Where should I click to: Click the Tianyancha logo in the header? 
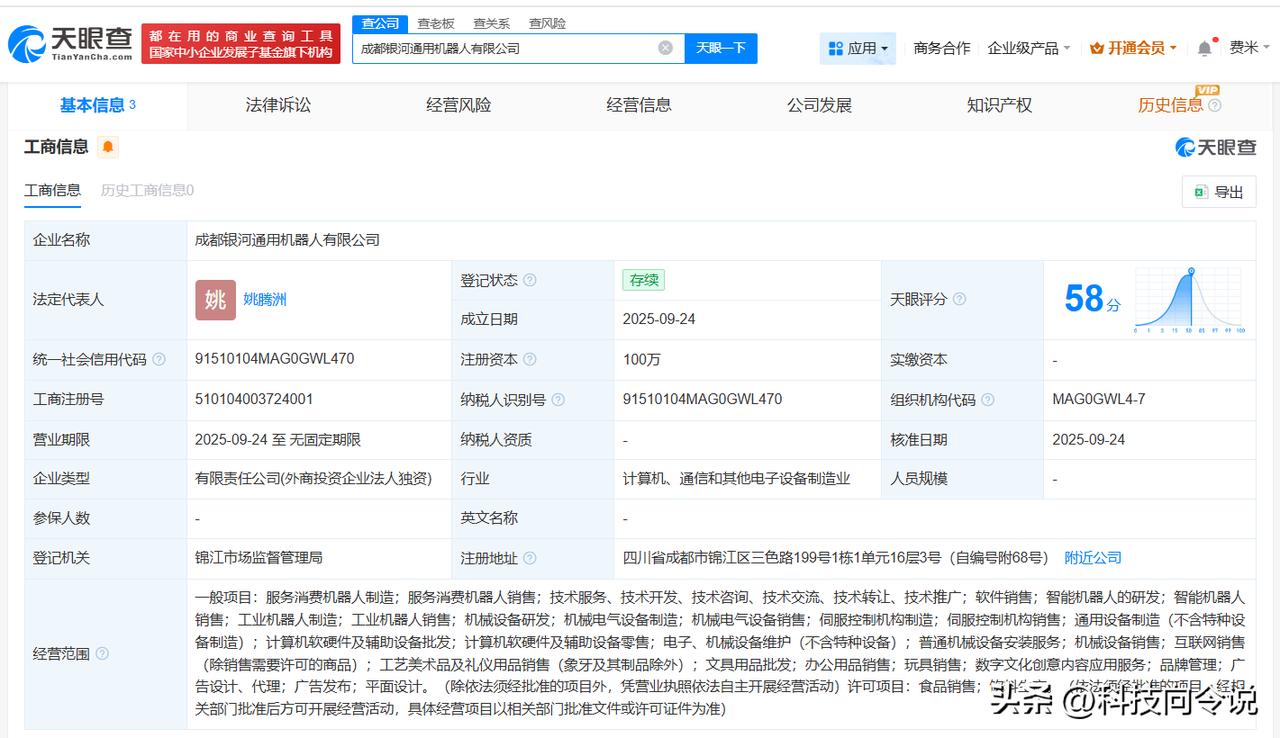(70, 43)
